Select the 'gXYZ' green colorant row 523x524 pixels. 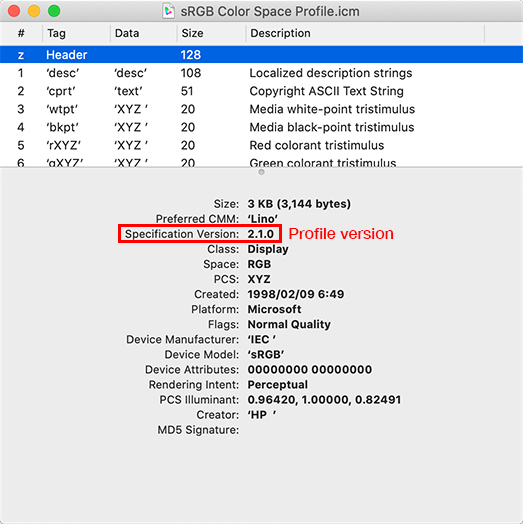tap(261, 162)
